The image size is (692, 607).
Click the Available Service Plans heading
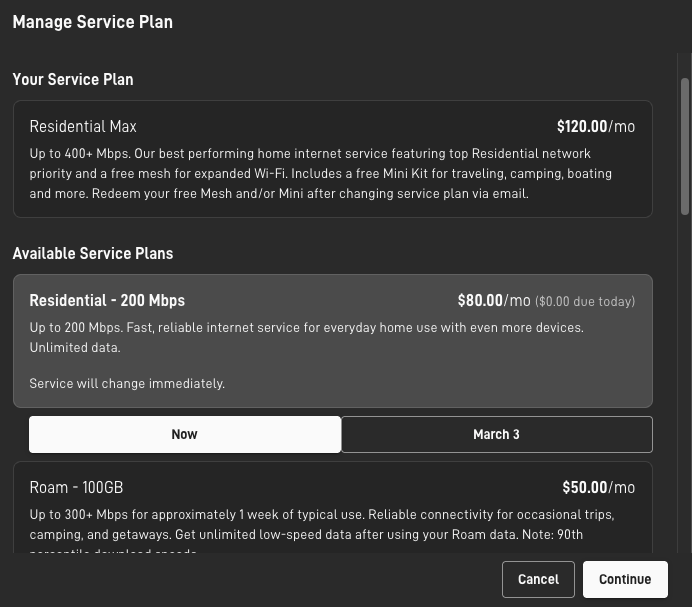(93, 253)
